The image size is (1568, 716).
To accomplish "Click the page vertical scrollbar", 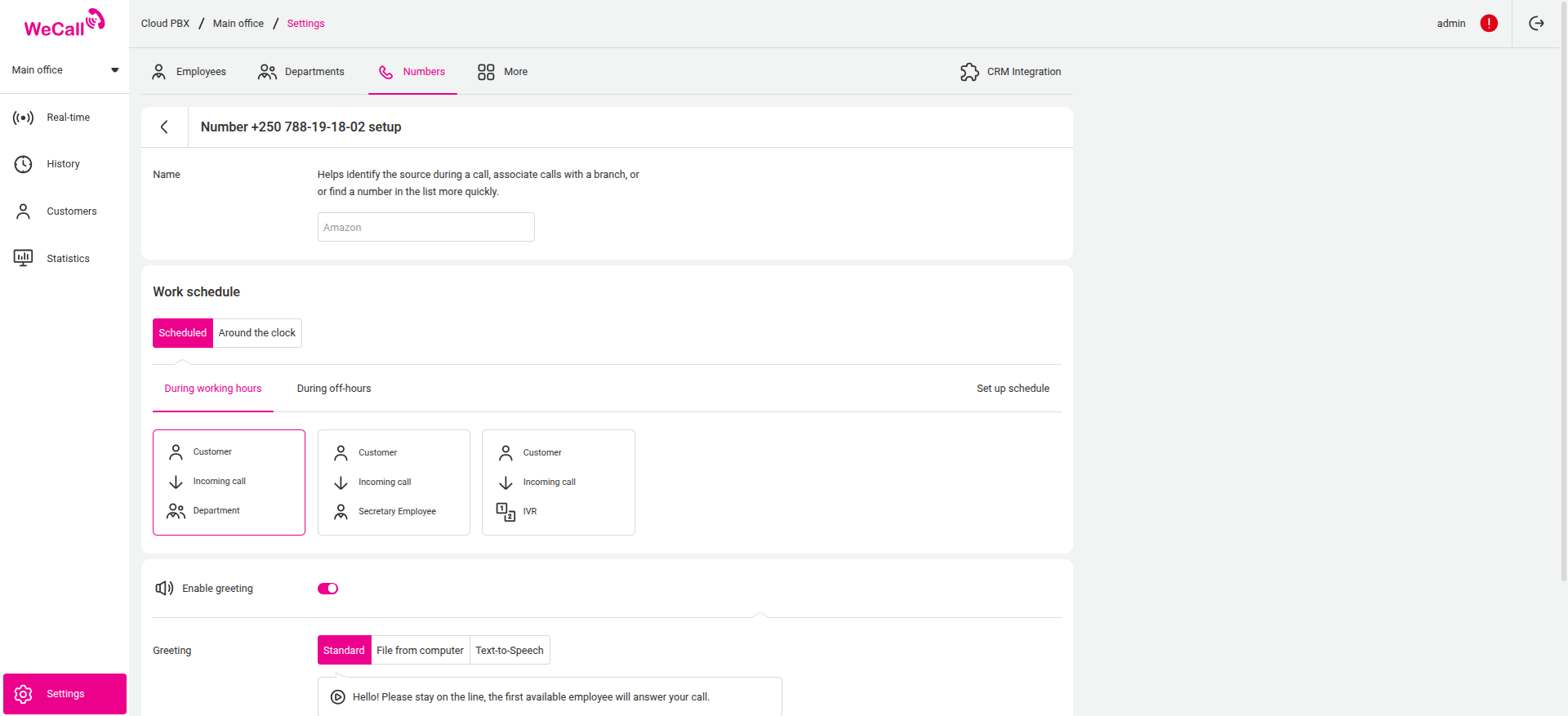I will pyautogui.click(x=1564, y=291).
